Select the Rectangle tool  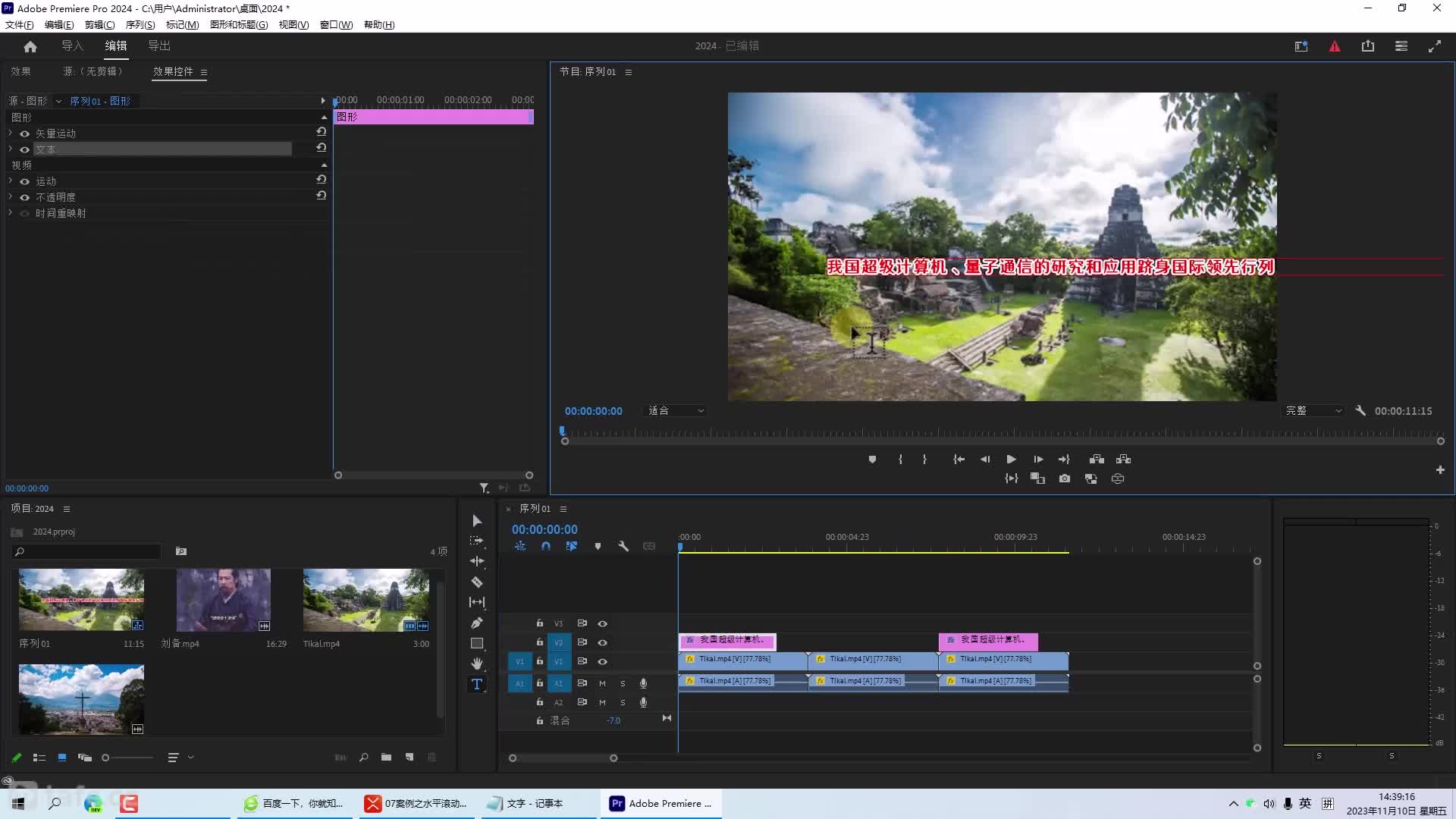click(476, 643)
